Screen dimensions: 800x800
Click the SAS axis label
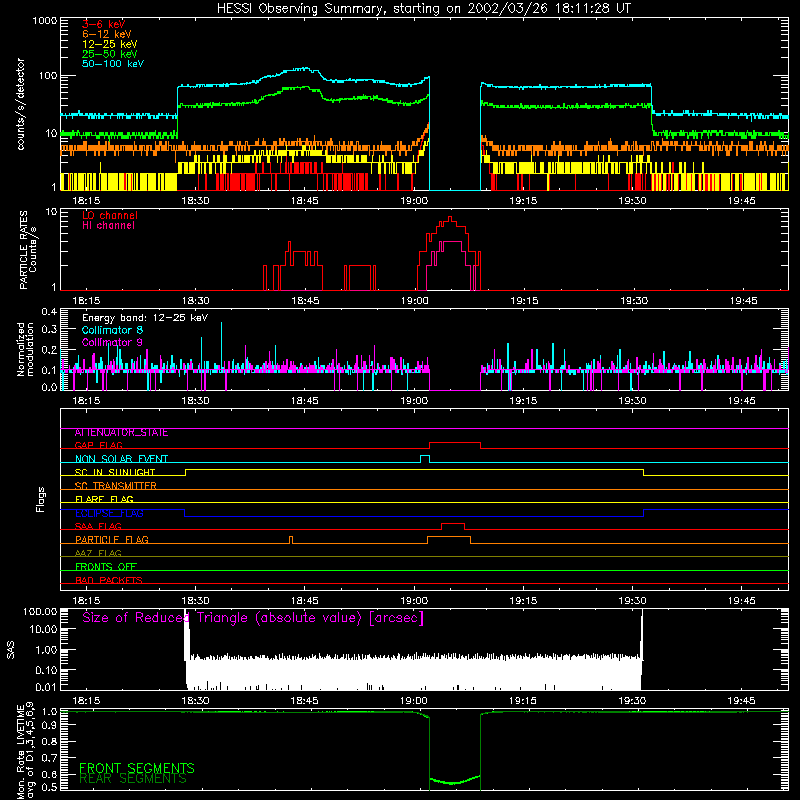point(11,650)
